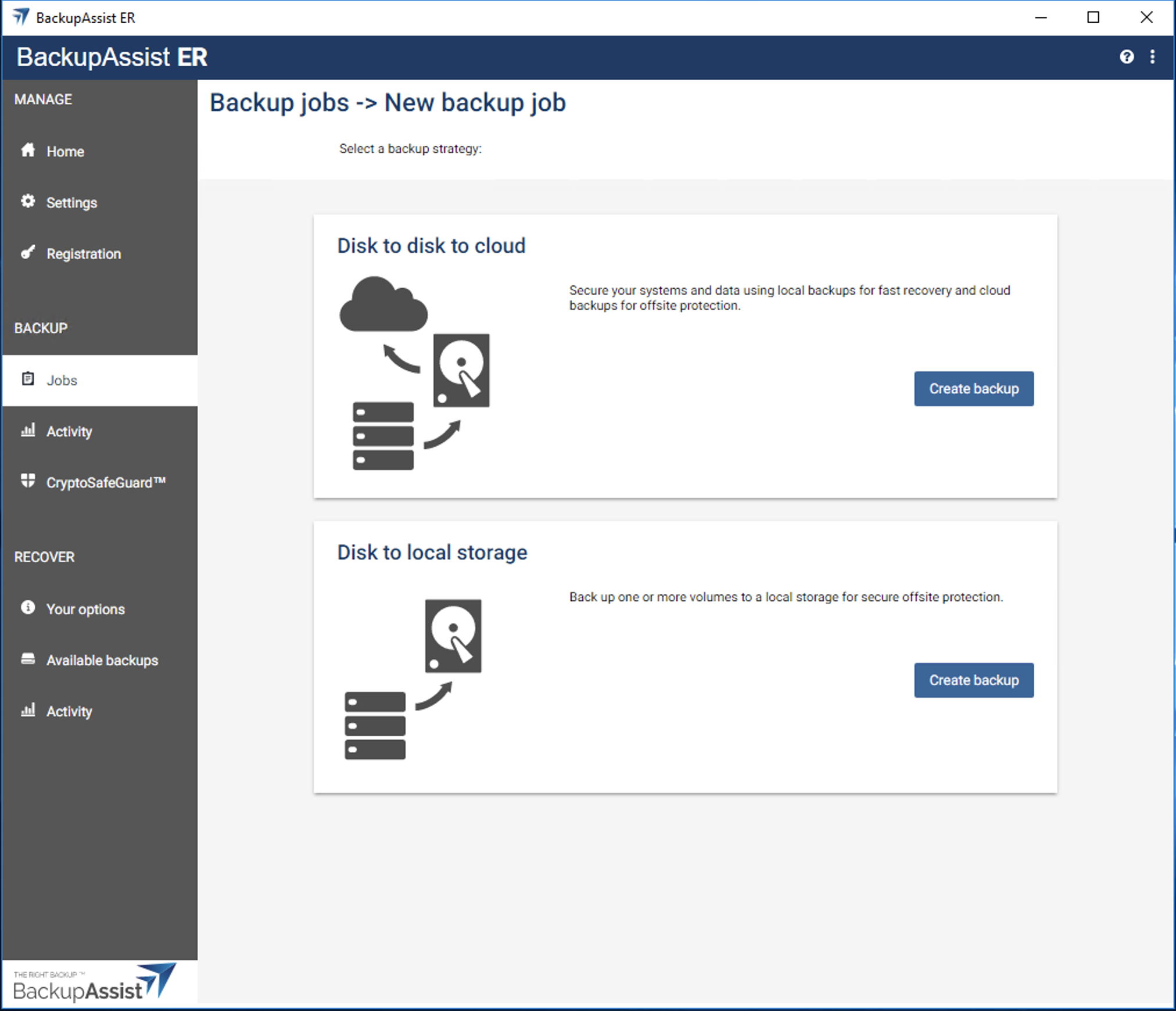The width and height of the screenshot is (1176, 1011).
Task: Click the Available backups drive icon
Action: pos(28,659)
